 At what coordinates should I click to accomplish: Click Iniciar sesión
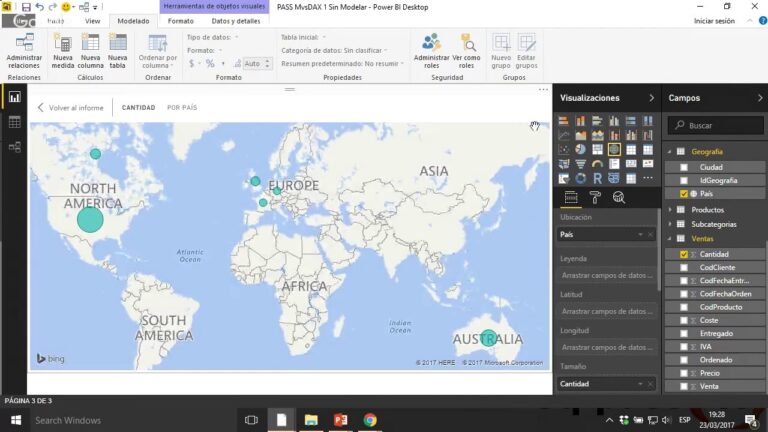(x=714, y=21)
